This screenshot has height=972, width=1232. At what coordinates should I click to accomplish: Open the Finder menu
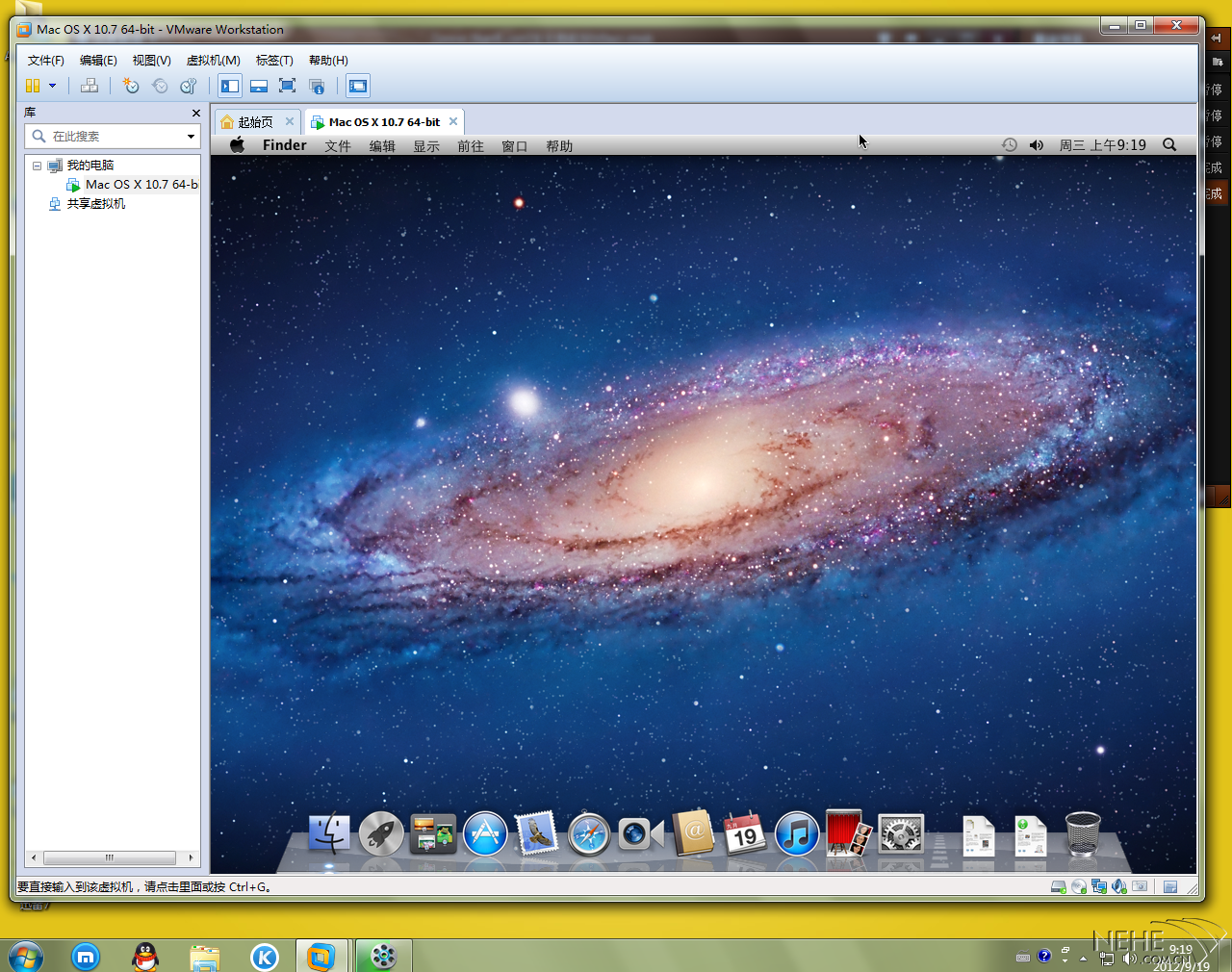pos(285,145)
